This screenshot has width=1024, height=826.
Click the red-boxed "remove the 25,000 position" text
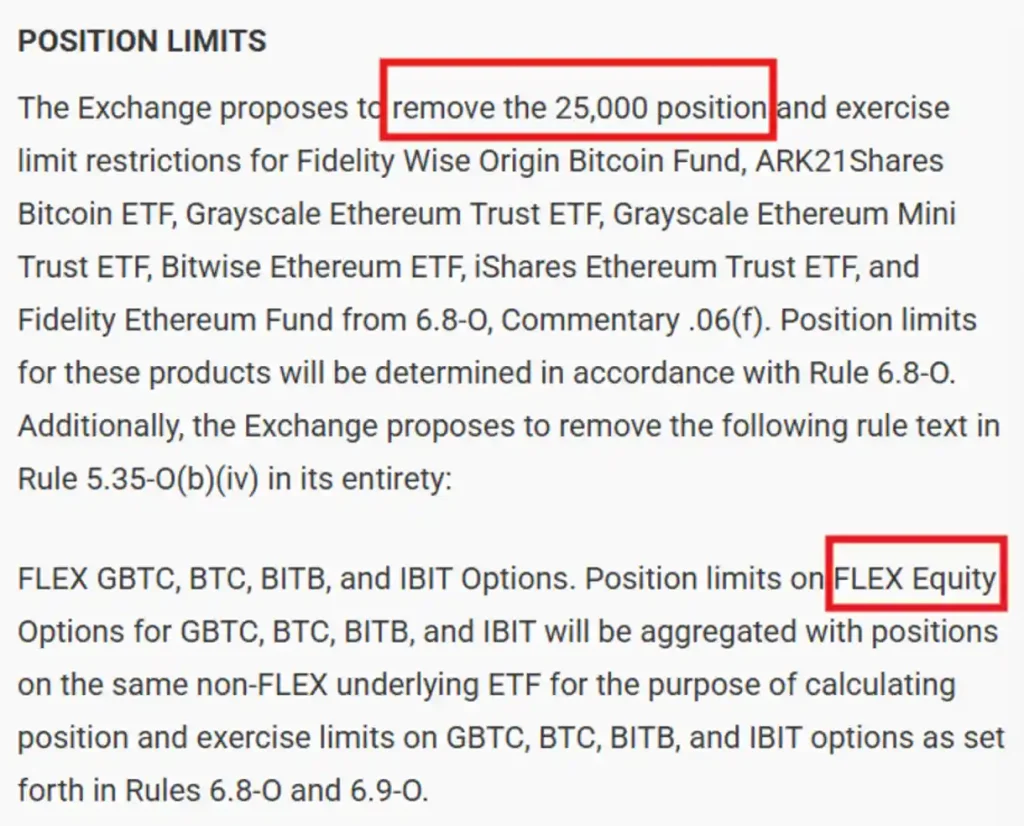click(x=579, y=107)
